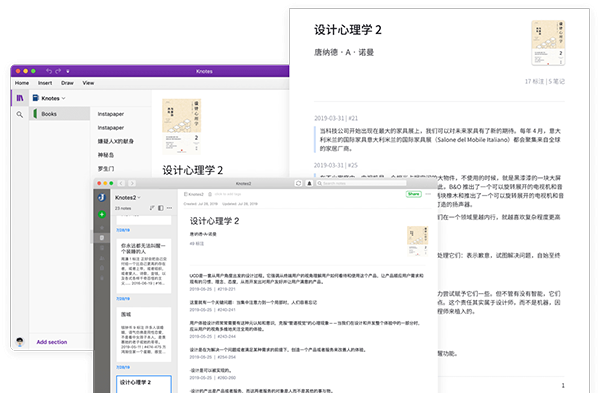Click the 17 标注 | 5 笔记 summary on PDF

click(x=545, y=82)
